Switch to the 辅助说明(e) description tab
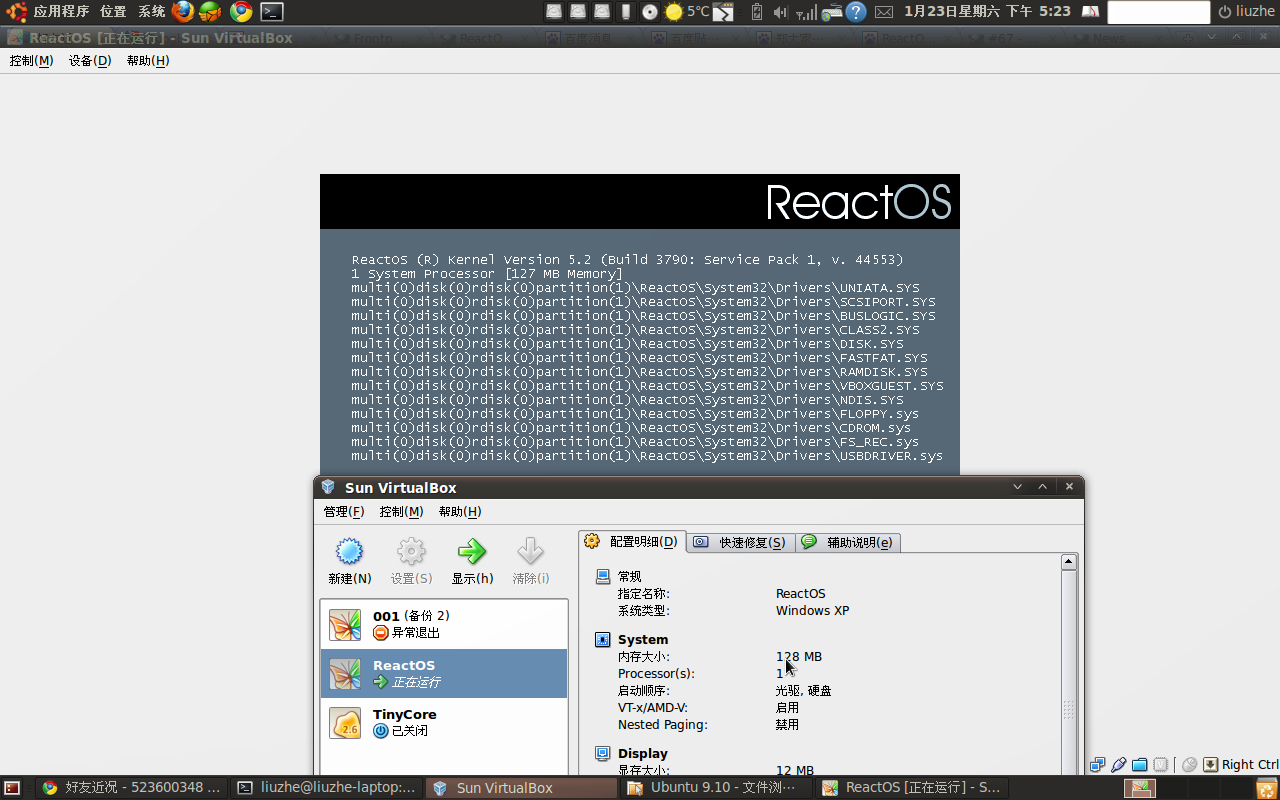This screenshot has height=800, width=1280. pos(848,542)
